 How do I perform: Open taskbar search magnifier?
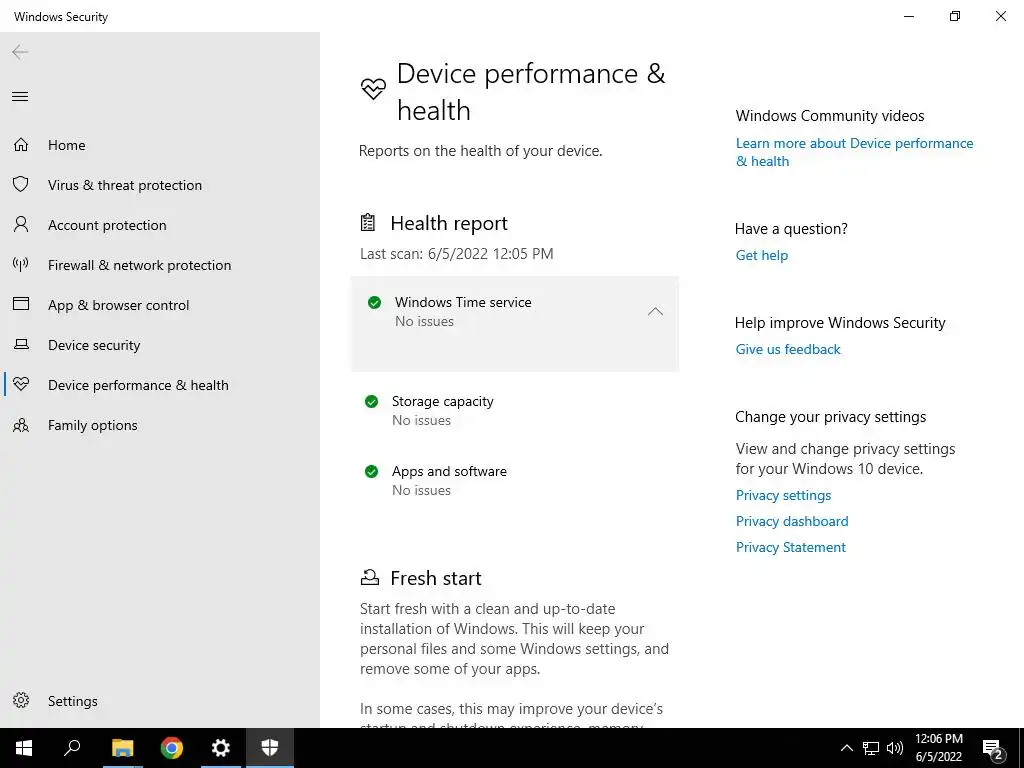(x=73, y=748)
